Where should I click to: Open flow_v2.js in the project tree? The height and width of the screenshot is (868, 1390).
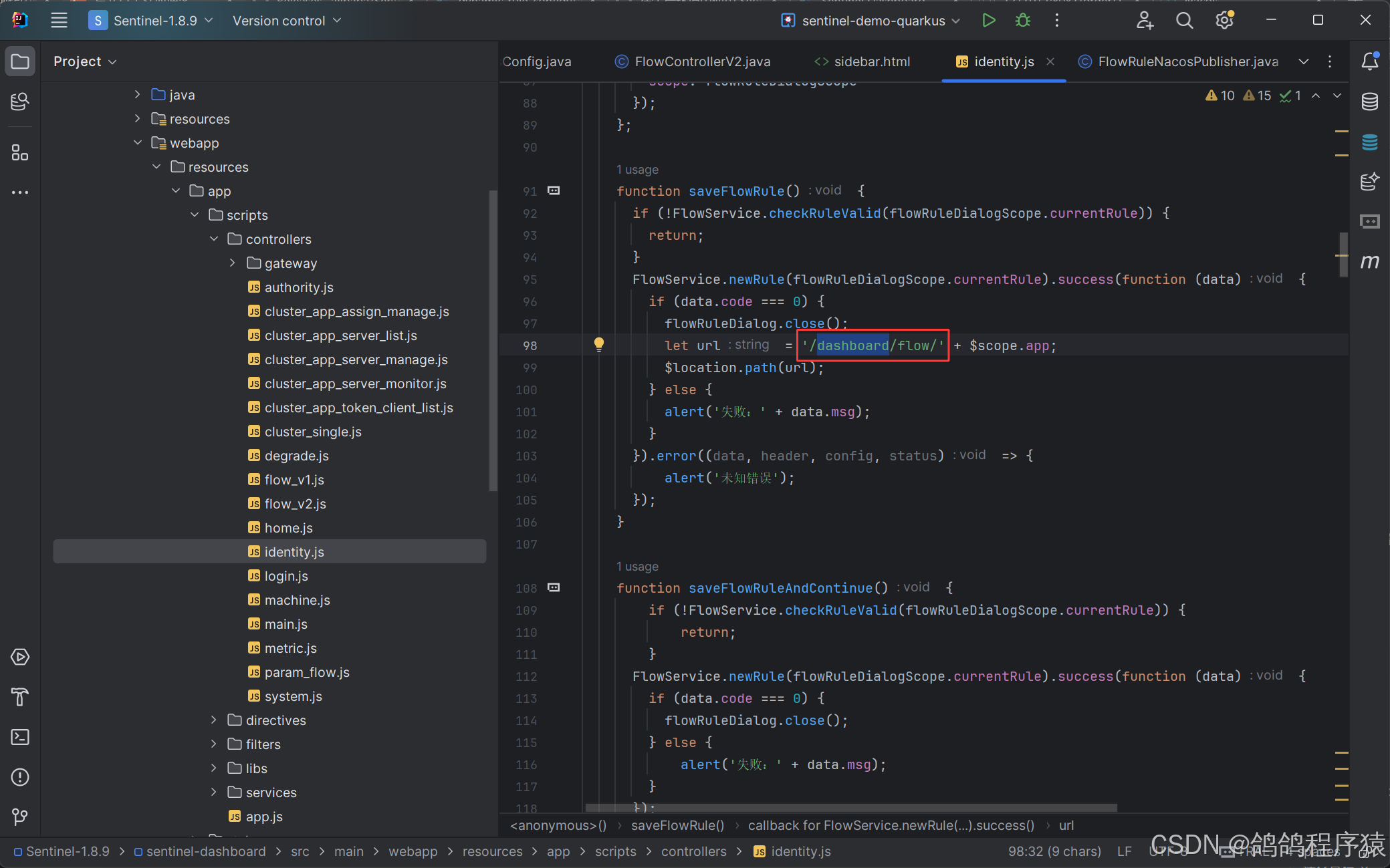tap(295, 504)
